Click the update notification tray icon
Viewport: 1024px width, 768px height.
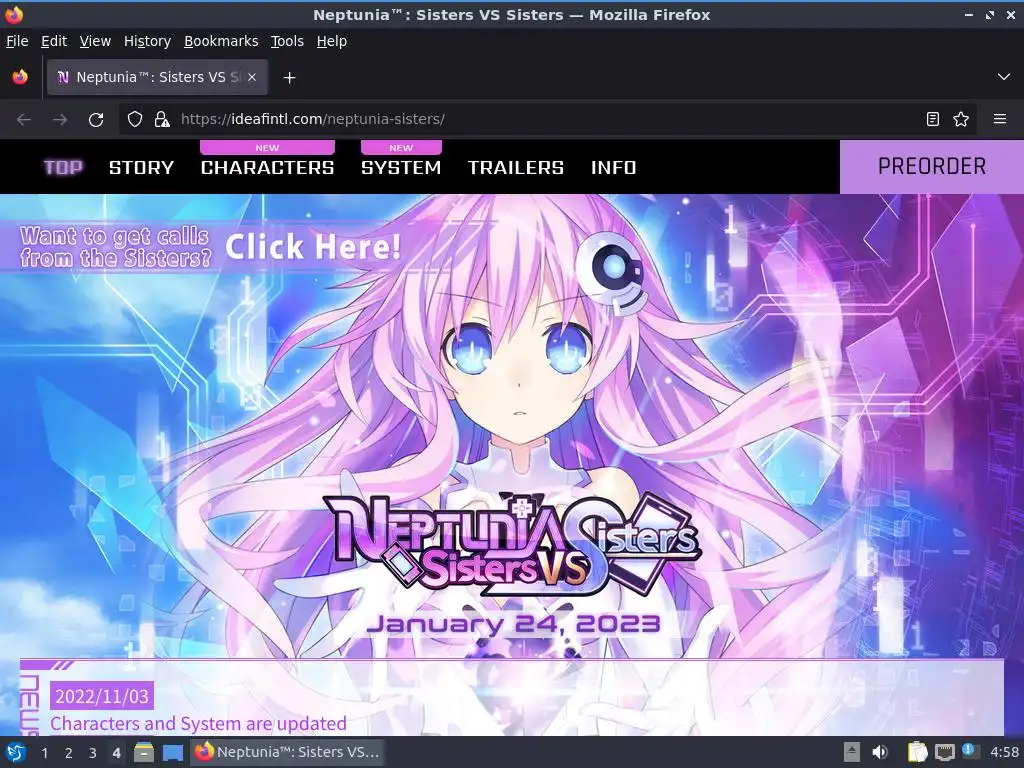[x=970, y=751]
